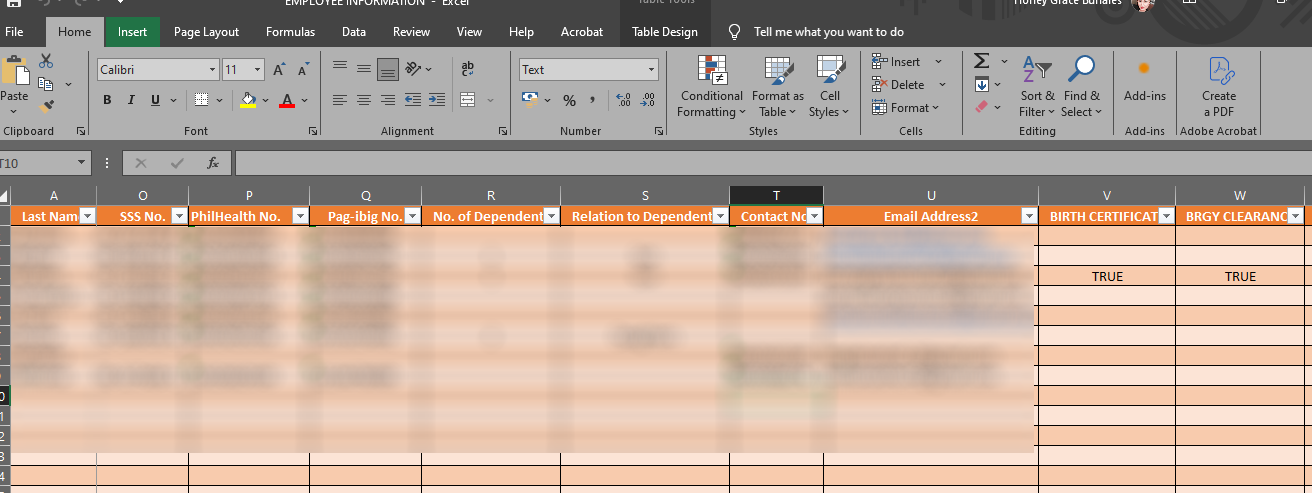Open the BIRTH CERTIFICATE column filter
This screenshot has height=493, width=1312.
click(x=1165, y=216)
